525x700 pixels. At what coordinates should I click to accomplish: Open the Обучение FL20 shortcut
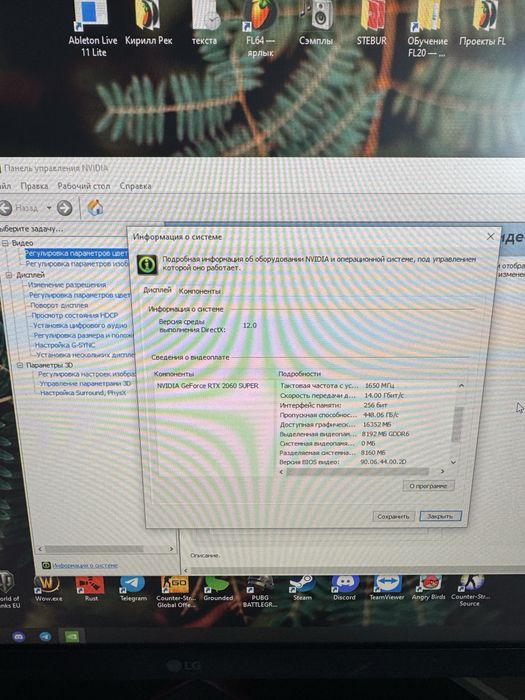[427, 29]
